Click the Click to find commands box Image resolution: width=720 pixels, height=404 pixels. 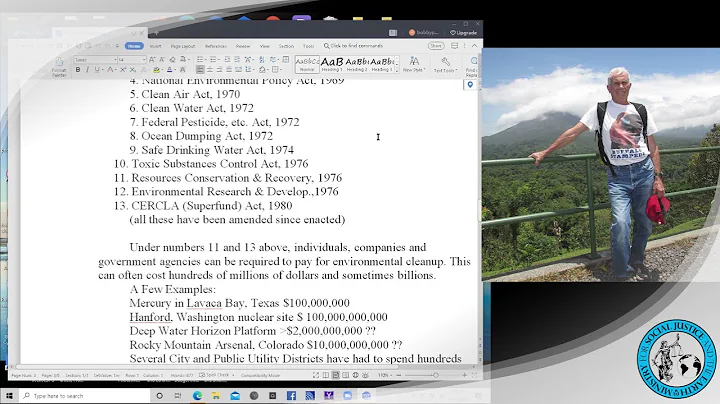point(353,46)
